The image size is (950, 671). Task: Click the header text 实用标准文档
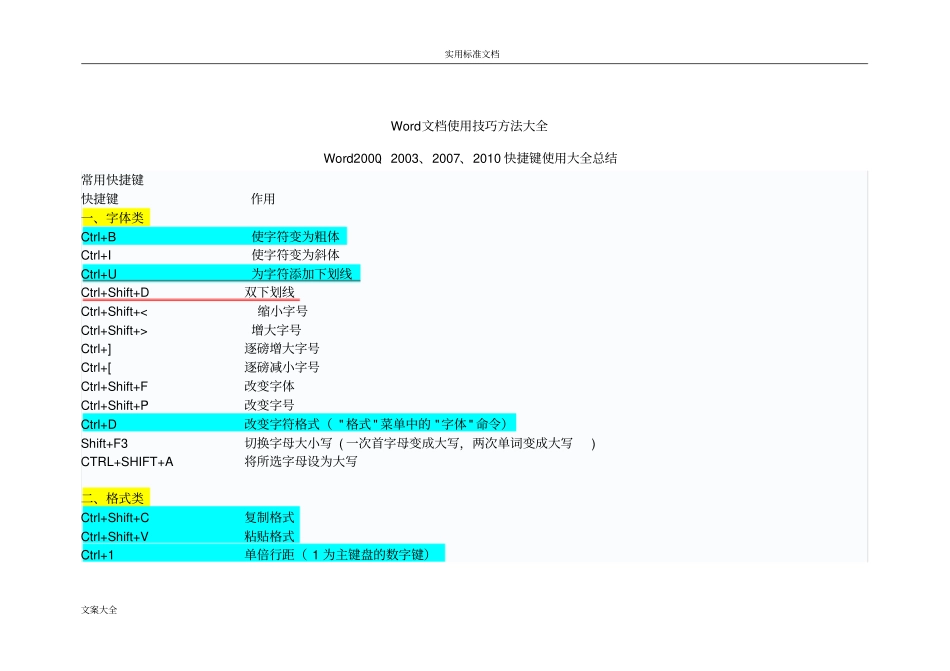tap(472, 54)
